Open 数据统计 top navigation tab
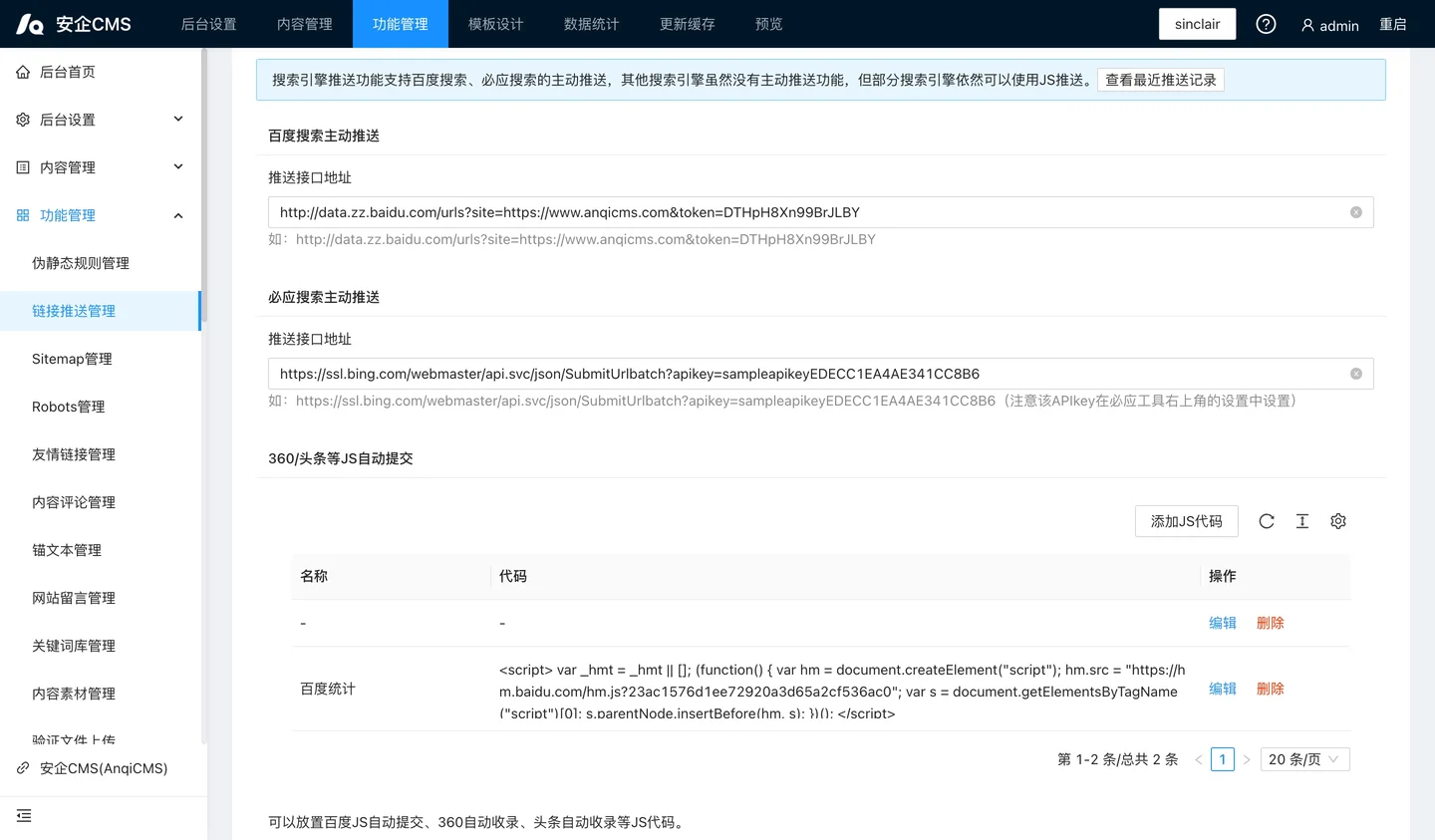 point(592,24)
